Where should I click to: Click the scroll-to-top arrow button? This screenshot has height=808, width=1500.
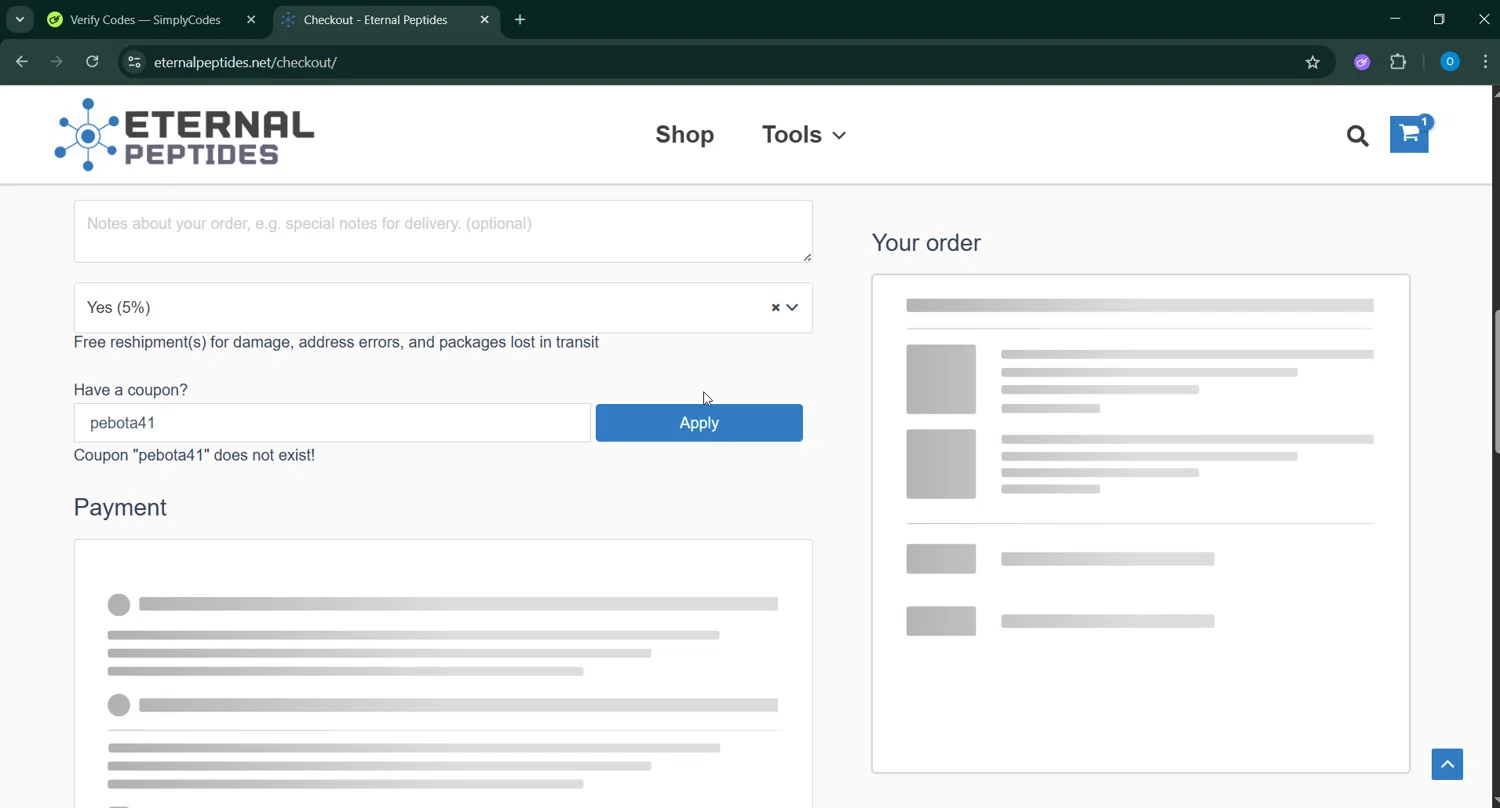(1447, 764)
